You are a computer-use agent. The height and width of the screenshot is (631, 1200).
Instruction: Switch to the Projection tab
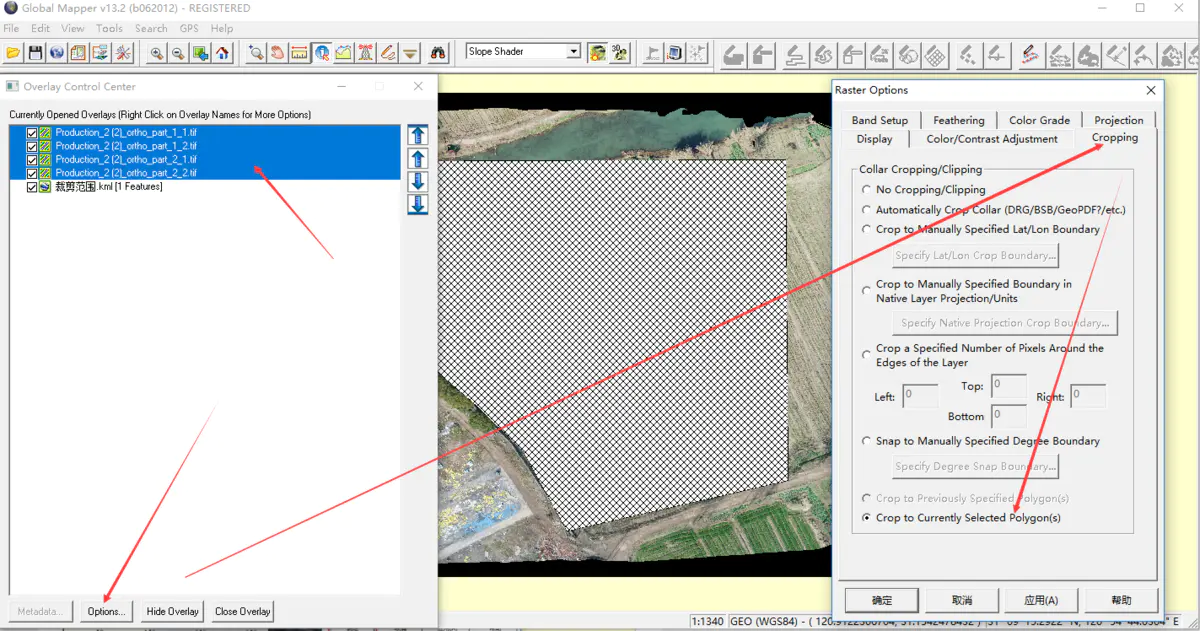(x=1118, y=120)
